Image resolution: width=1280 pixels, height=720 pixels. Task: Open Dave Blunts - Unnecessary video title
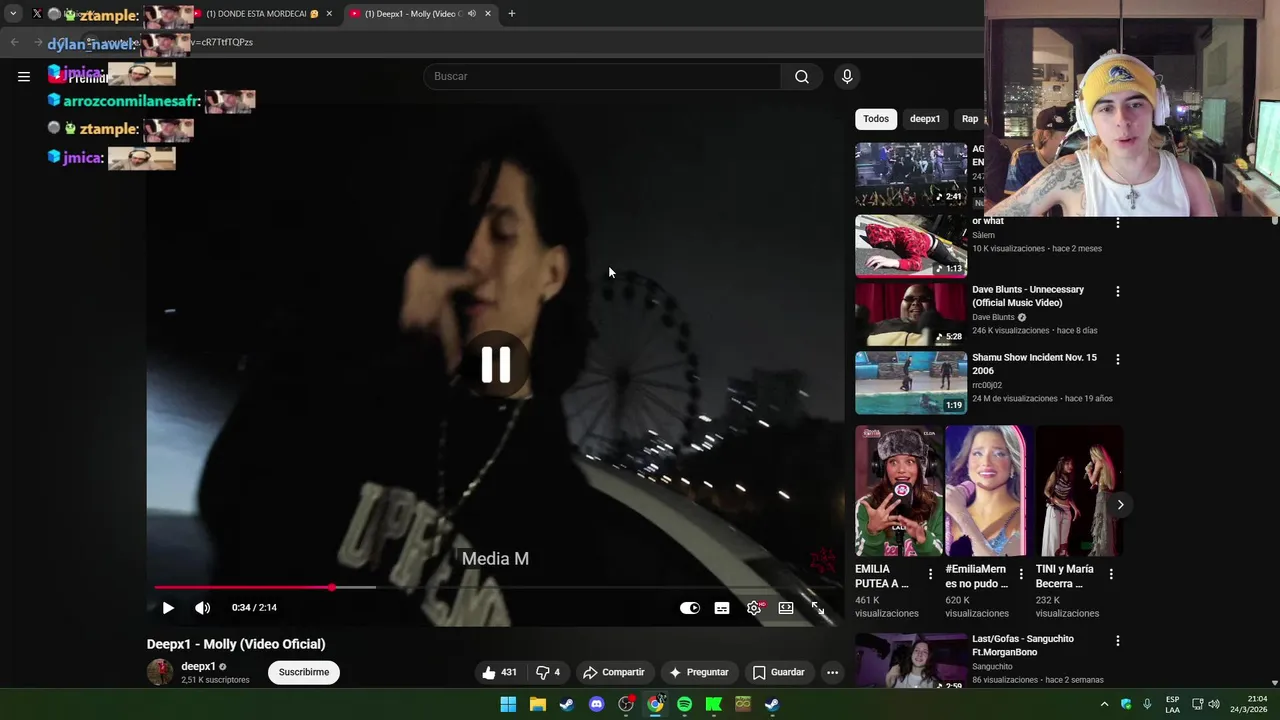(x=1028, y=296)
